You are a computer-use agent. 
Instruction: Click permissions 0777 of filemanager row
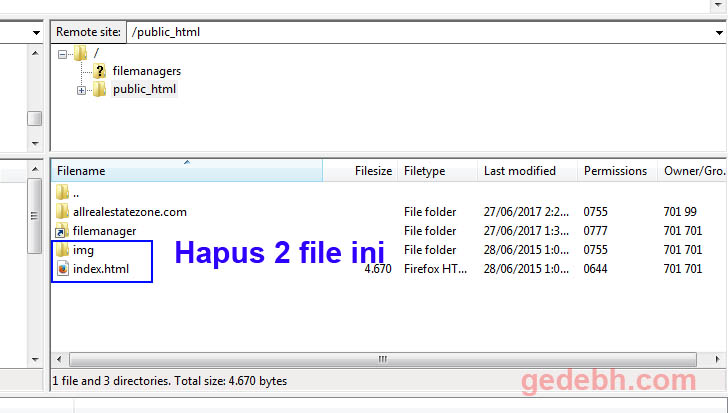click(x=595, y=231)
